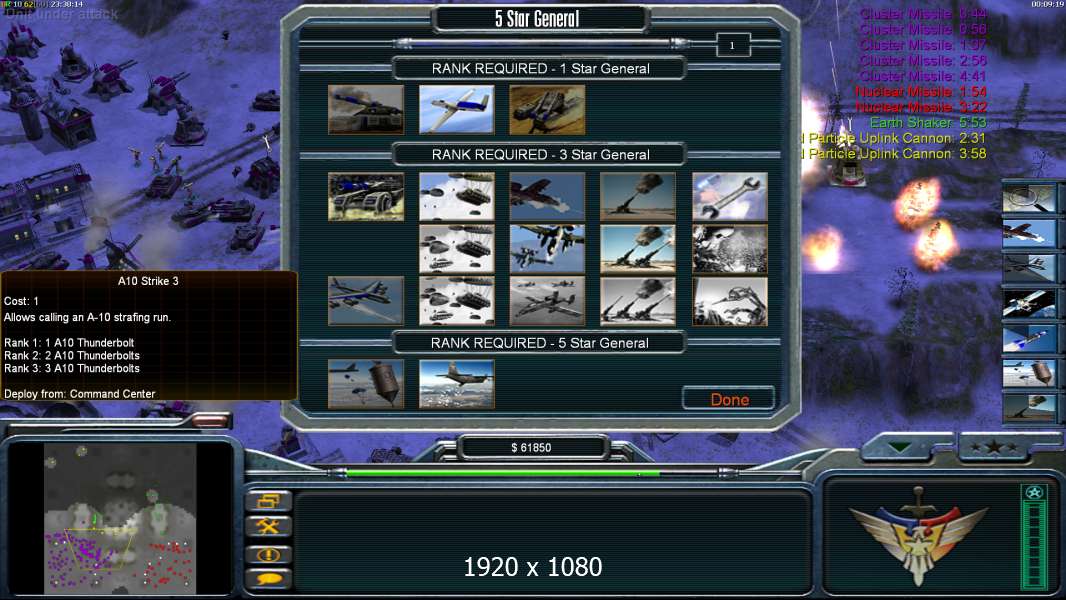Click the orange exclamation alert button
Viewport: 1066px width, 600px height.
[269, 554]
